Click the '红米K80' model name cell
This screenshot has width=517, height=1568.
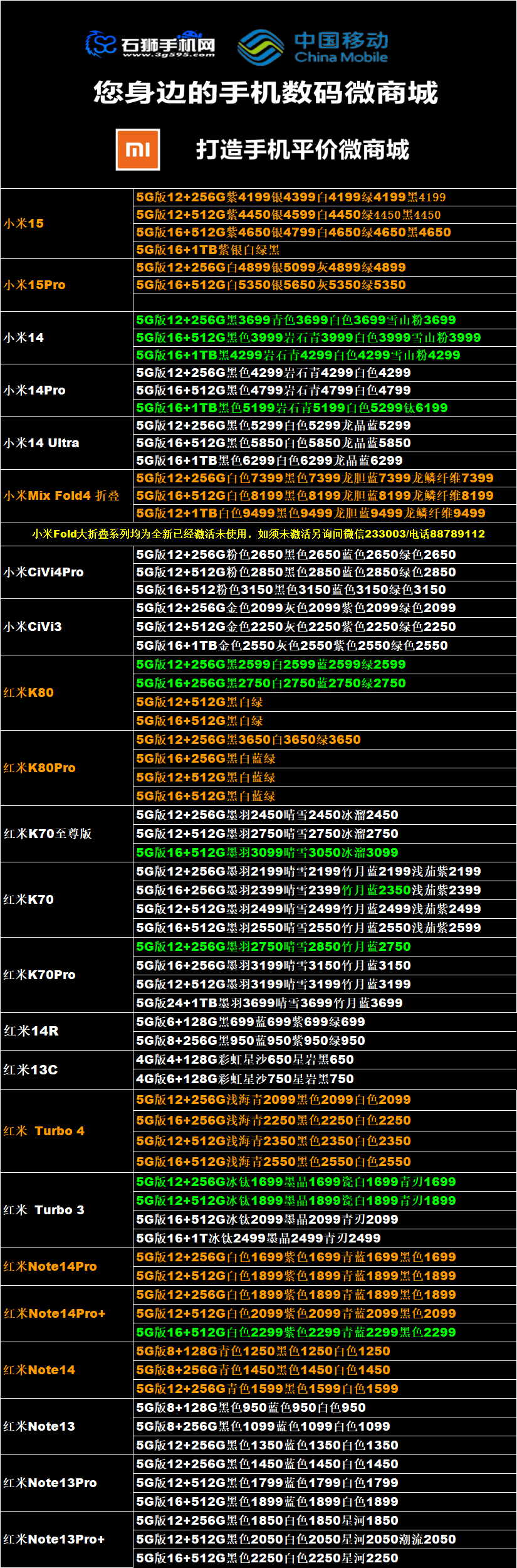[67, 692]
